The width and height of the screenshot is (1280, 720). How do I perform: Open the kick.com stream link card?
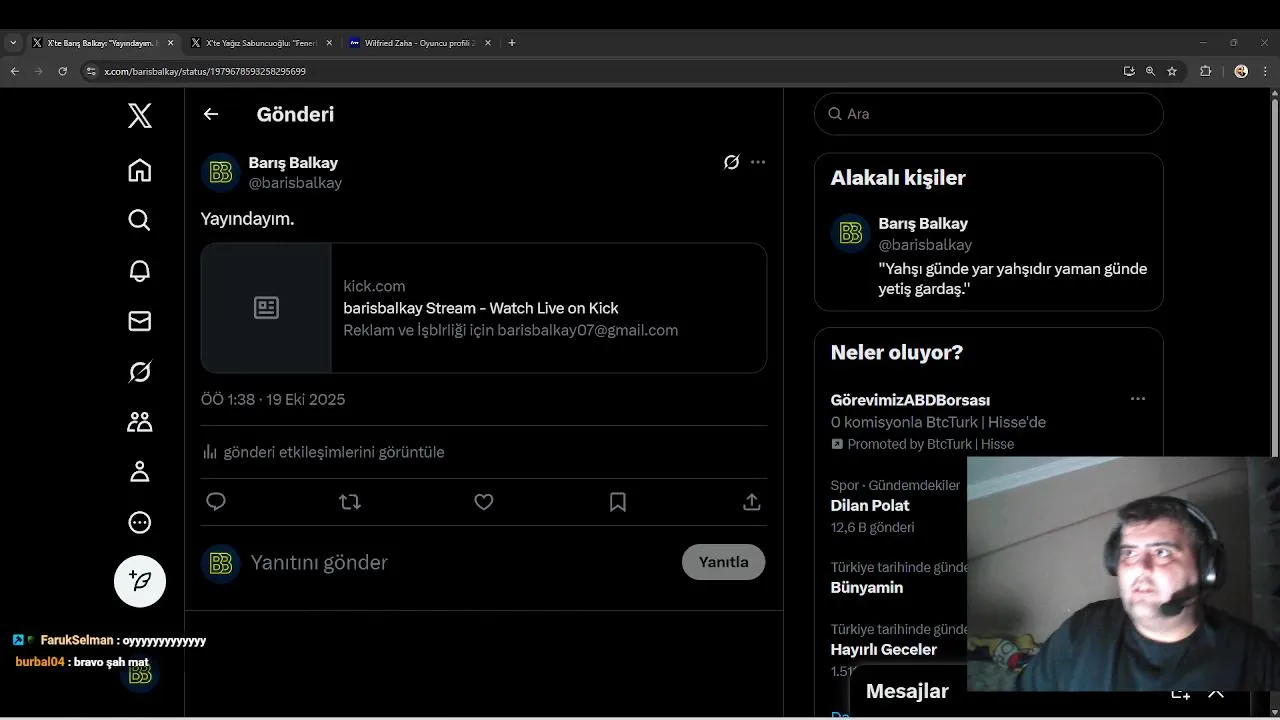[x=484, y=308]
